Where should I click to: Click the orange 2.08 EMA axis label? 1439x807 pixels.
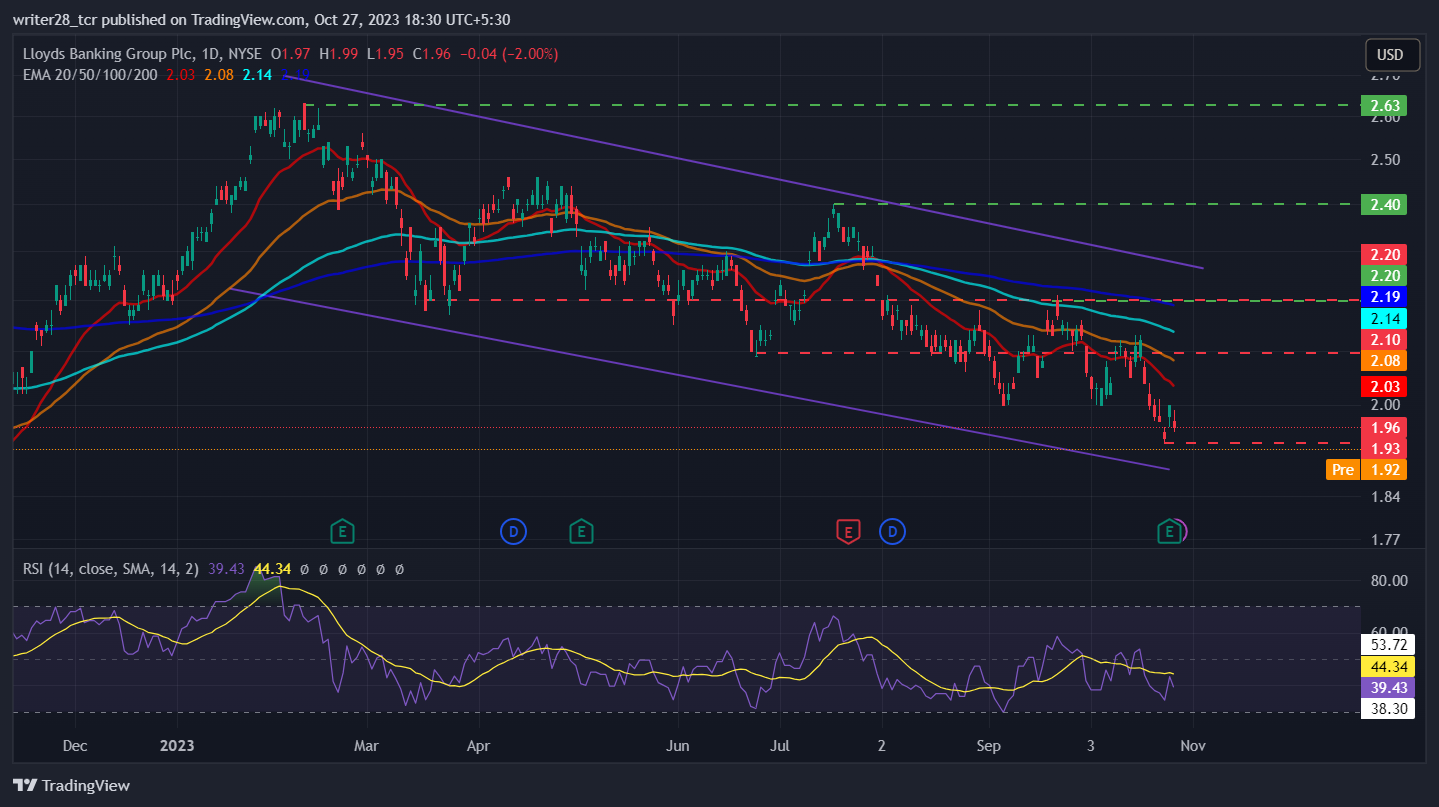tap(1384, 361)
